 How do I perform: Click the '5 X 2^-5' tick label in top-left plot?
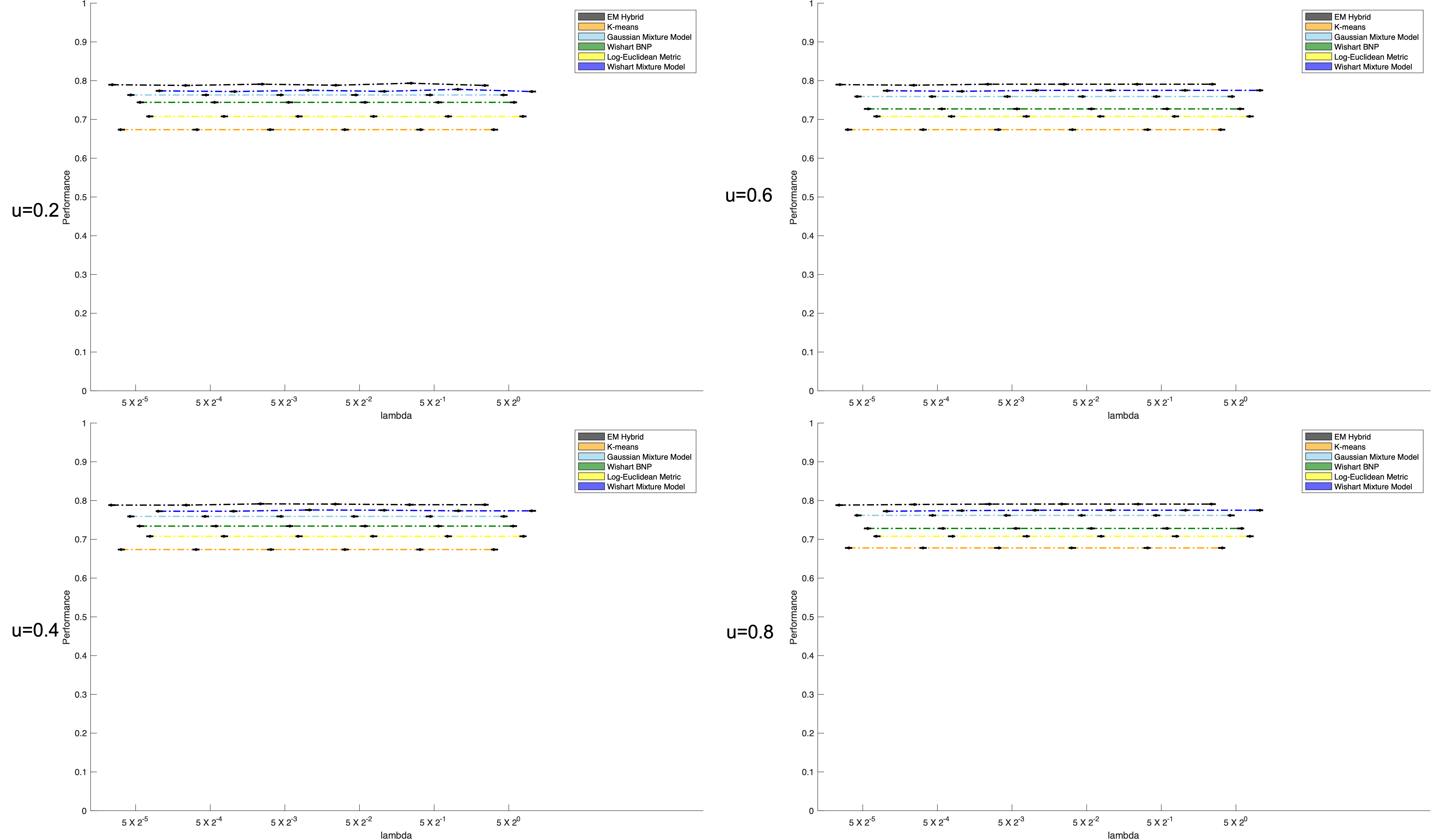(x=135, y=402)
